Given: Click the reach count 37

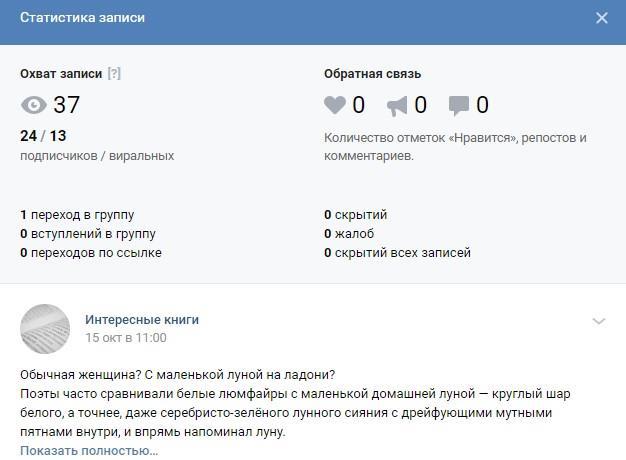Looking at the screenshot, I should tap(66, 105).
